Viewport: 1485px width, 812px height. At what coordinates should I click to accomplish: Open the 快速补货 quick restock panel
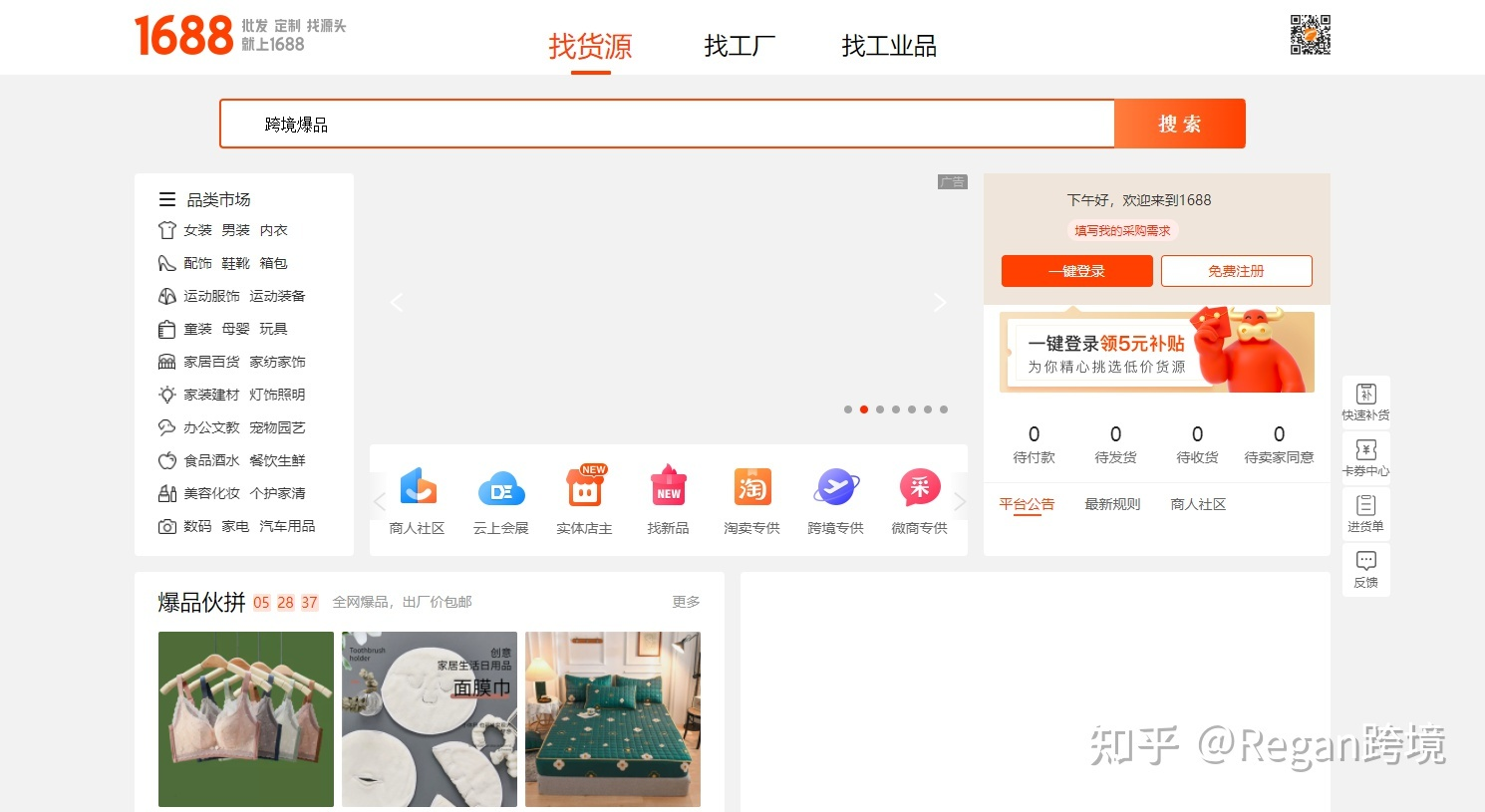(1365, 401)
